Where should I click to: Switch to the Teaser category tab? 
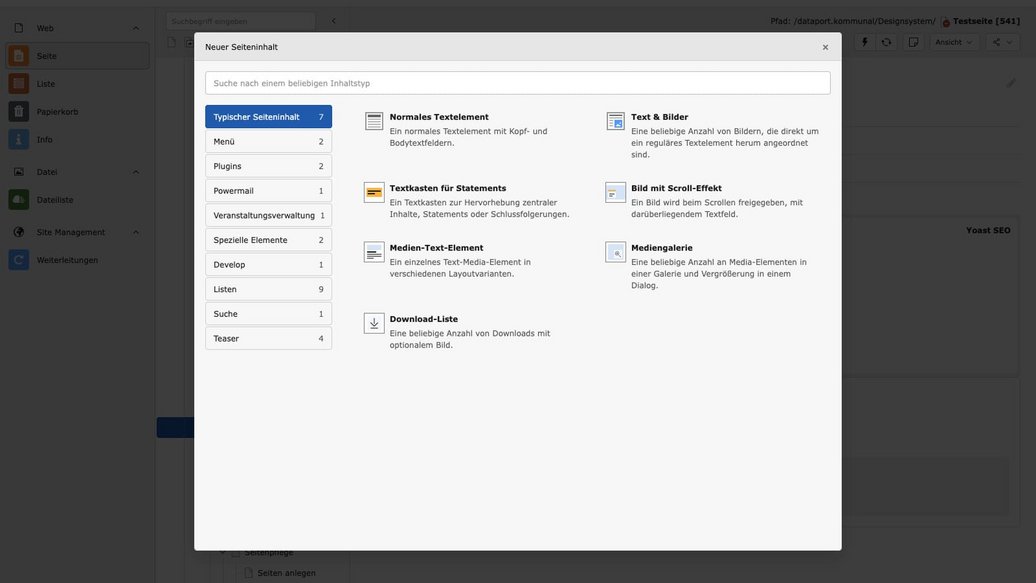pos(268,339)
